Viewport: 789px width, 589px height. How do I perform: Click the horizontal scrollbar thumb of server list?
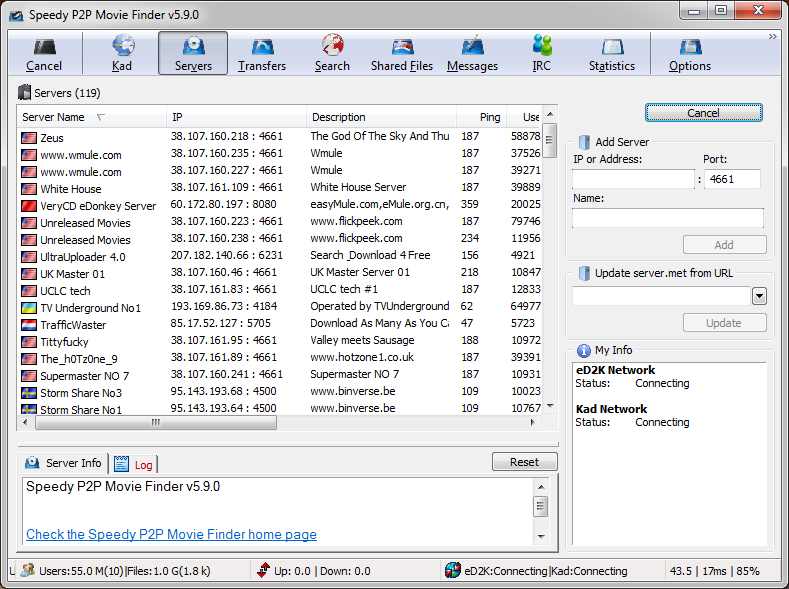156,423
